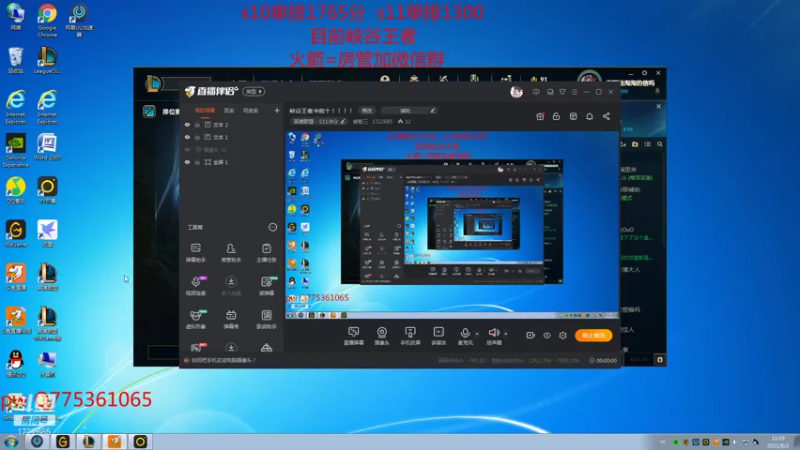Toggle visibility of 文本 1 layer
Viewport: 800px width, 450px height.
187,137
